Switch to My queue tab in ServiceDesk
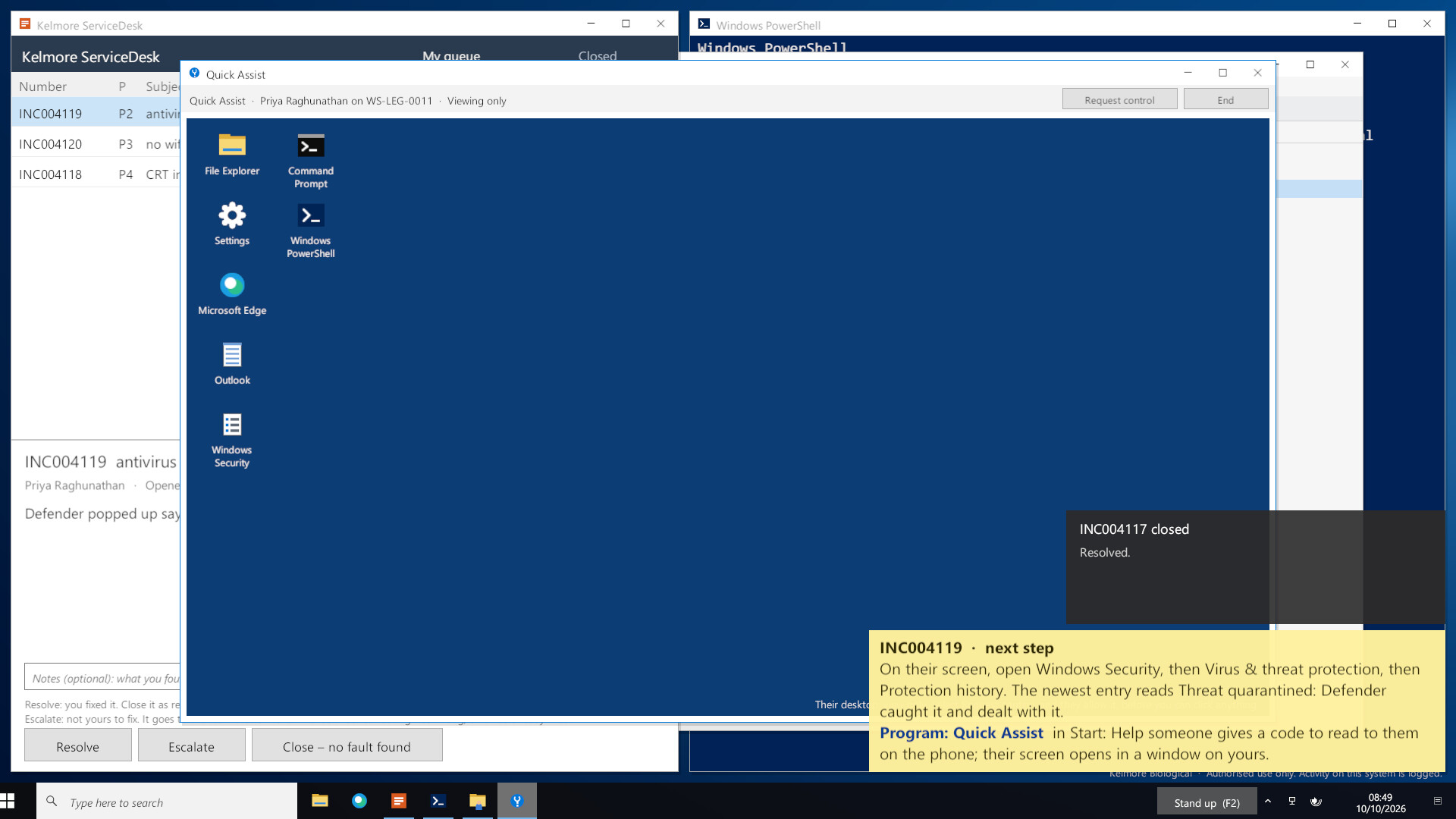 click(451, 56)
